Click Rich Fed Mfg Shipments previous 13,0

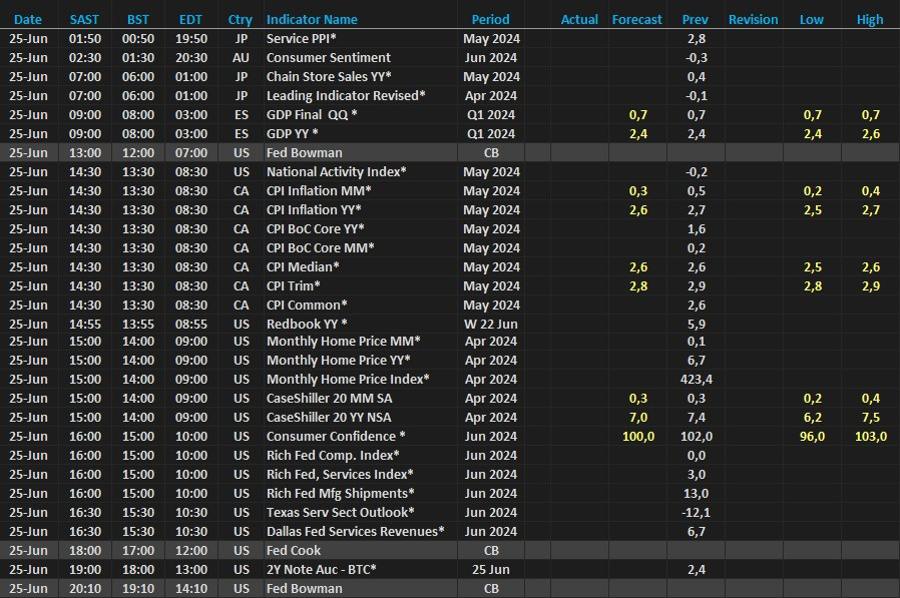click(x=696, y=493)
